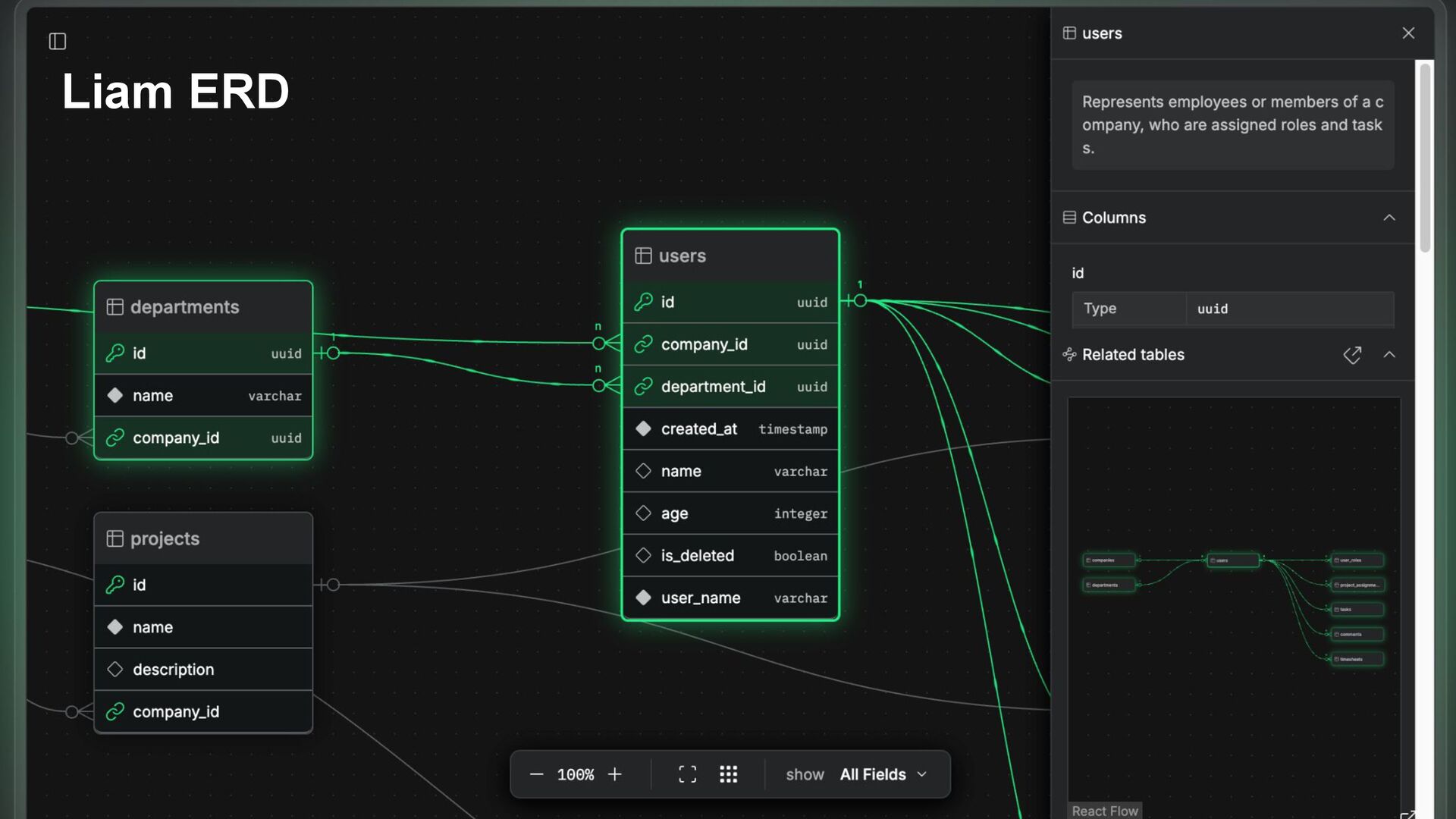Click the users id relation handle circle

860,301
